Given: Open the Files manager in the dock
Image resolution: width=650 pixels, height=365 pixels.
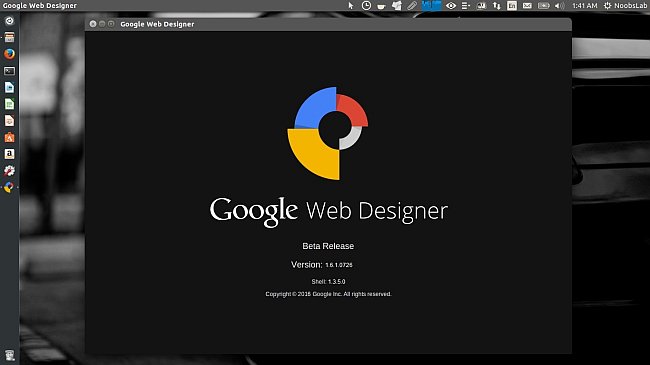Looking at the screenshot, I should pyautogui.click(x=9, y=37).
